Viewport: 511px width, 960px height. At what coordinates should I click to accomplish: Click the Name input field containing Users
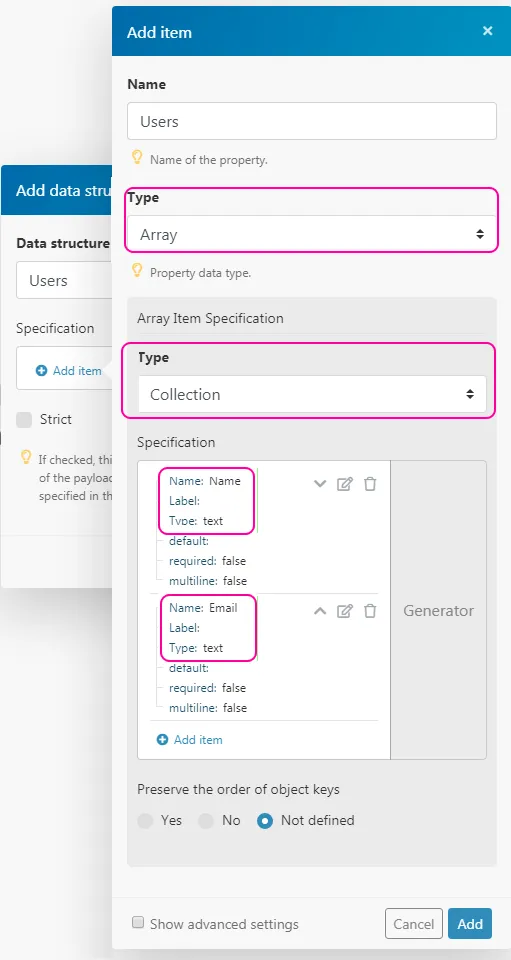(311, 121)
